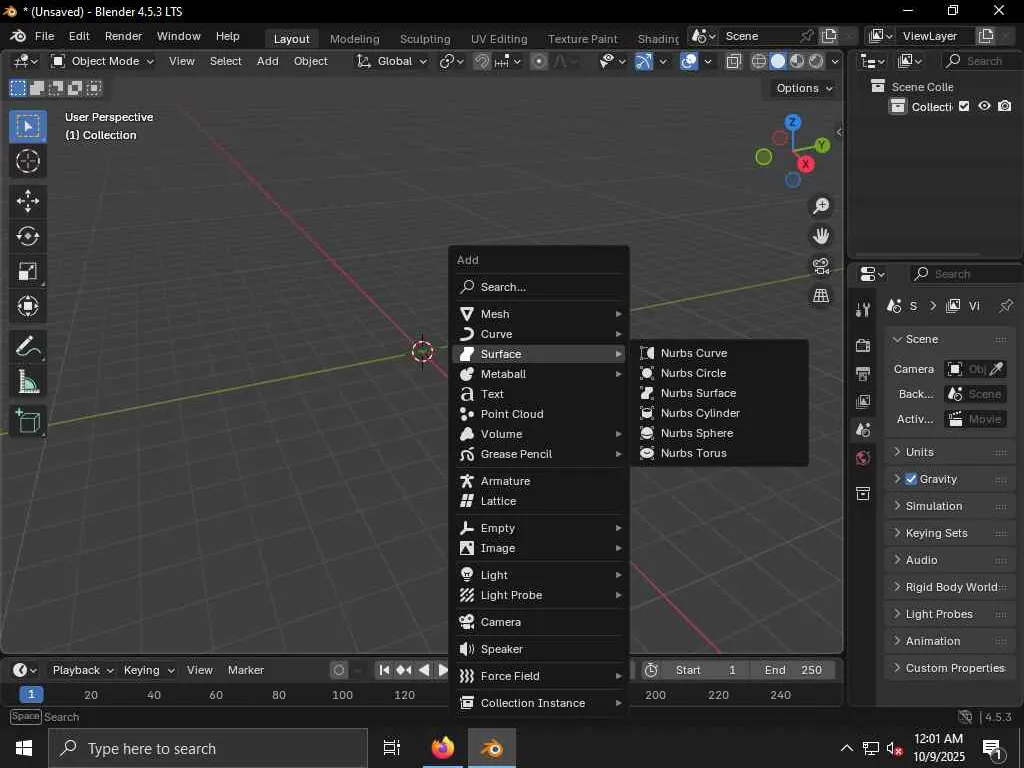
Task: Open the Object Mode dropdown
Action: pos(103,61)
